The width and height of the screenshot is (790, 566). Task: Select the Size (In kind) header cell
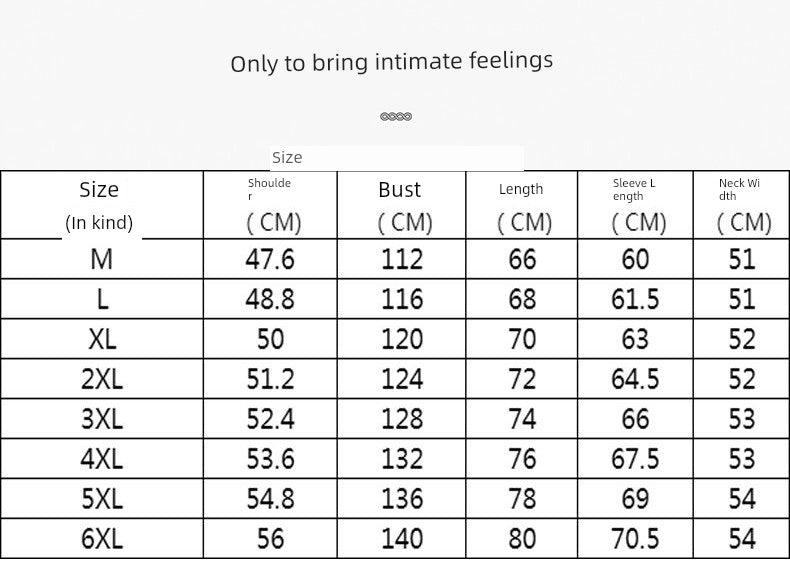click(102, 205)
